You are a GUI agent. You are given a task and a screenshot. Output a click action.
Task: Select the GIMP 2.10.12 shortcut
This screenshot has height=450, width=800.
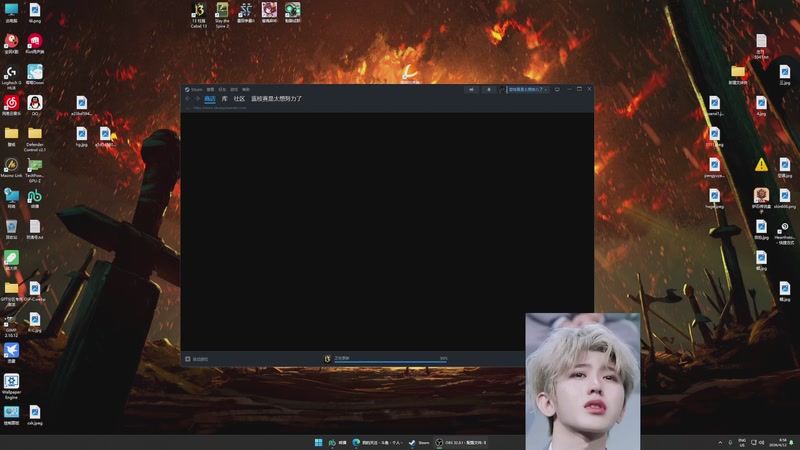click(11, 326)
